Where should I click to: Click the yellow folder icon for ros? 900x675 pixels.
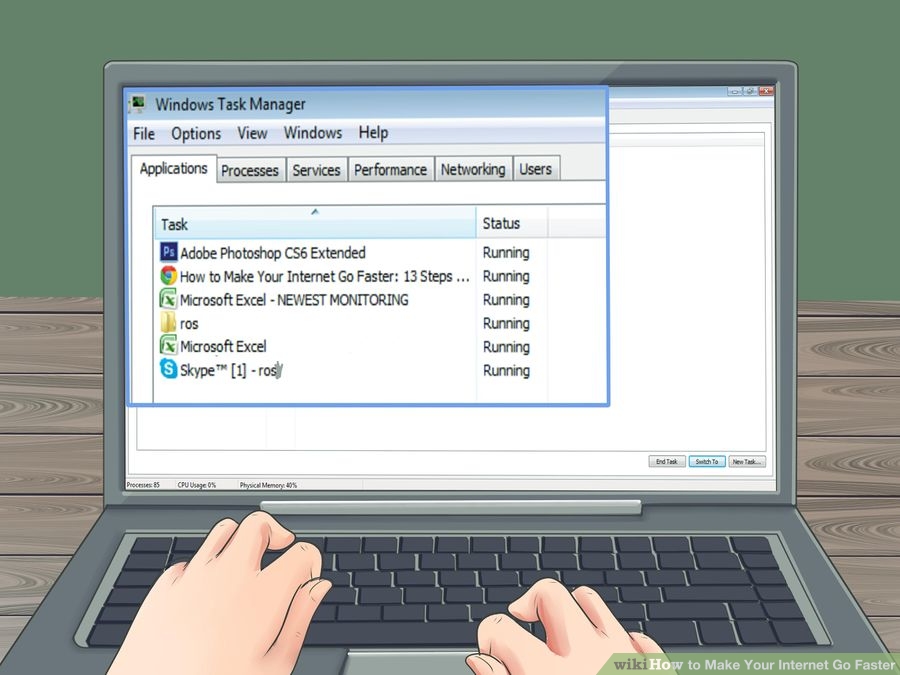point(168,323)
